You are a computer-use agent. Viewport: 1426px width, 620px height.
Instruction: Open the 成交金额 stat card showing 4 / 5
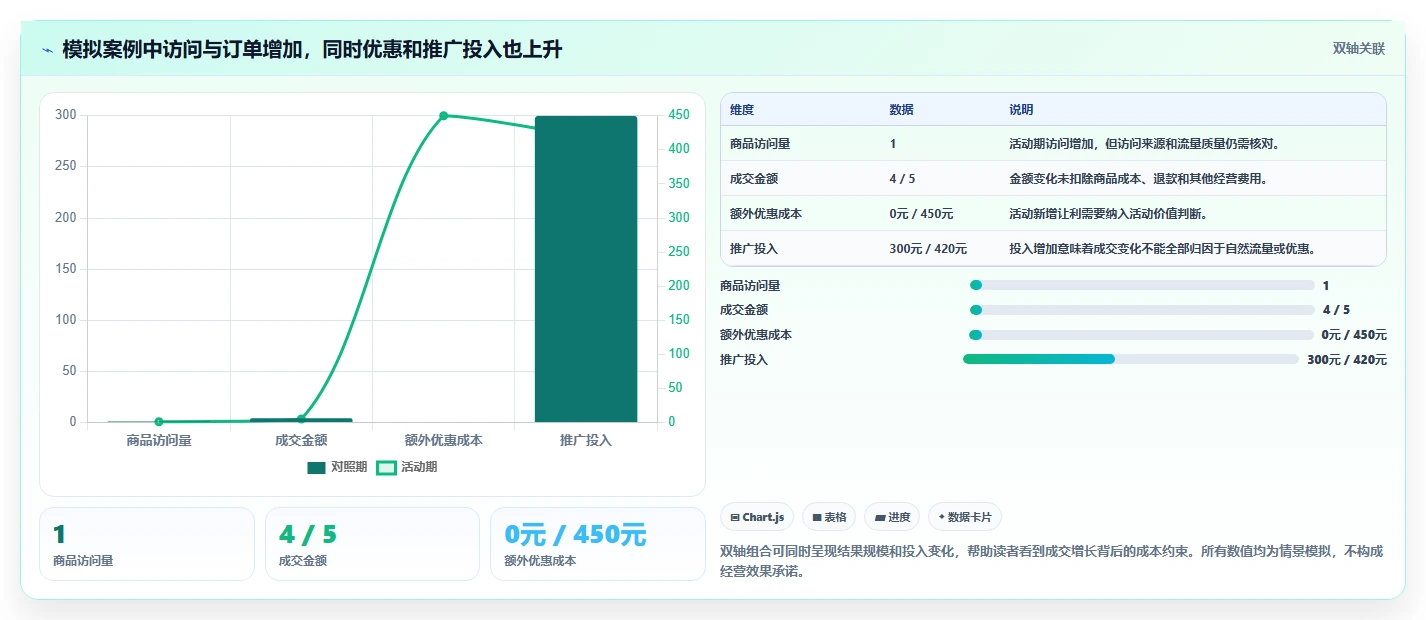click(x=373, y=544)
